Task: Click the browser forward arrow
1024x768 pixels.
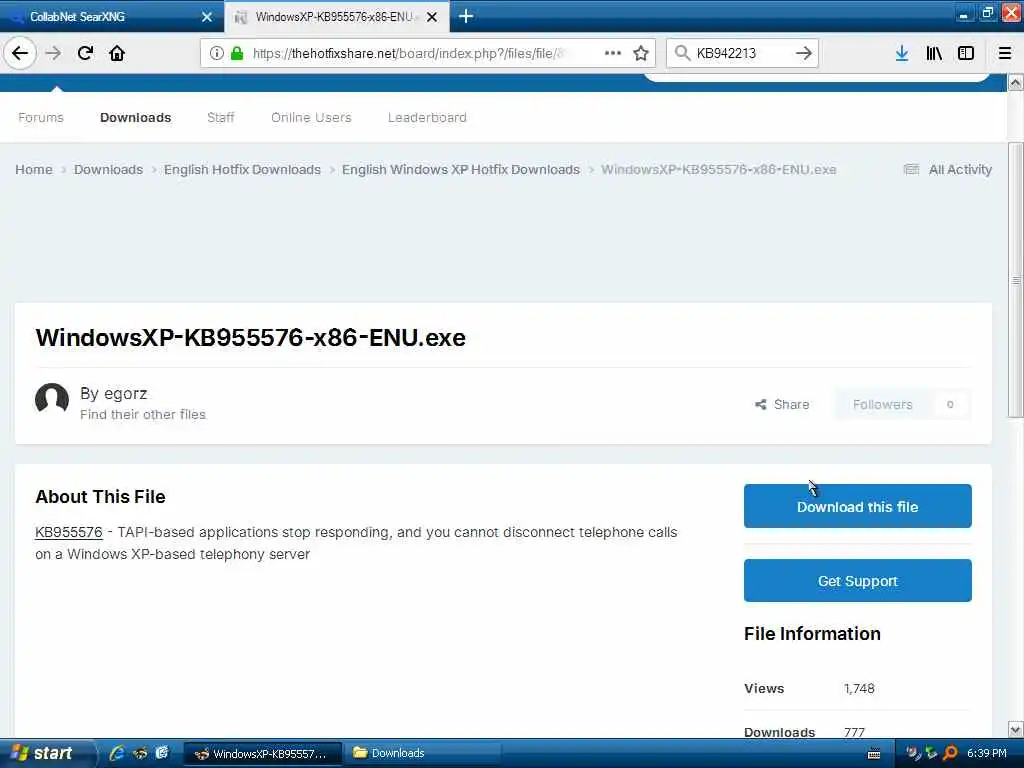Action: tap(54, 53)
